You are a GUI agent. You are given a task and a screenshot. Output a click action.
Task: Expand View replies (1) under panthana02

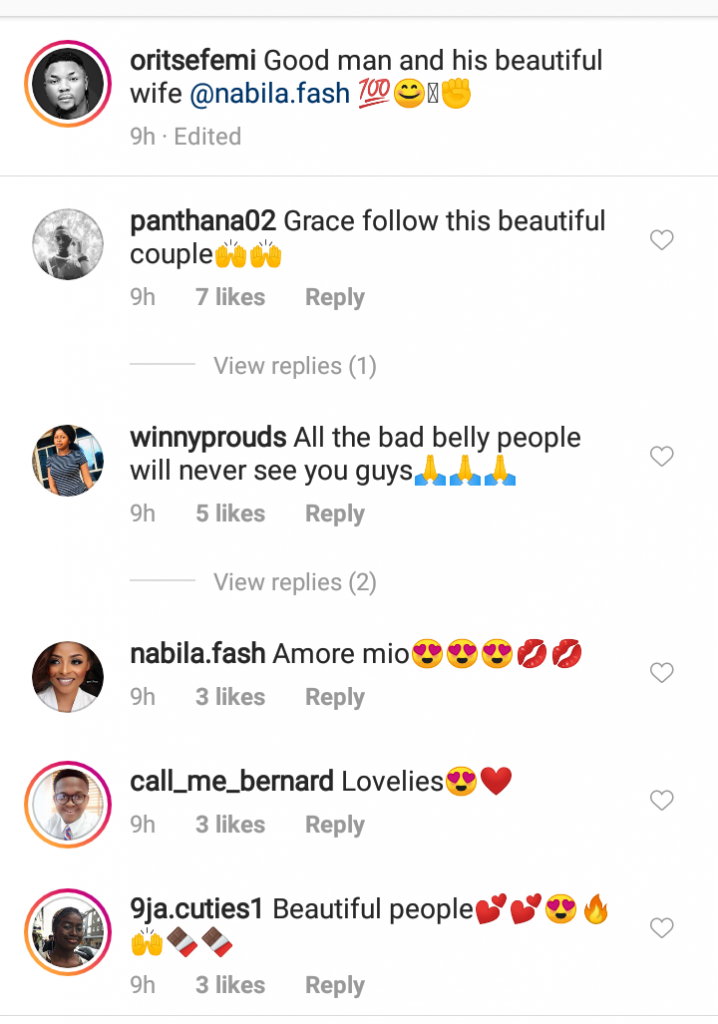pos(294,366)
